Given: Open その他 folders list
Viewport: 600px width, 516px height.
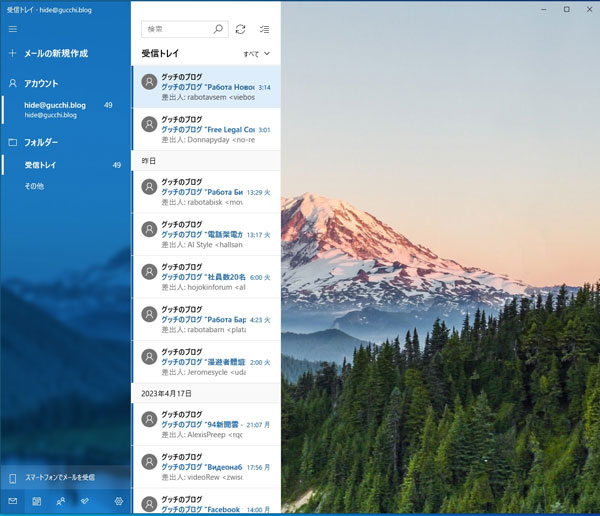Looking at the screenshot, I should (x=34, y=186).
